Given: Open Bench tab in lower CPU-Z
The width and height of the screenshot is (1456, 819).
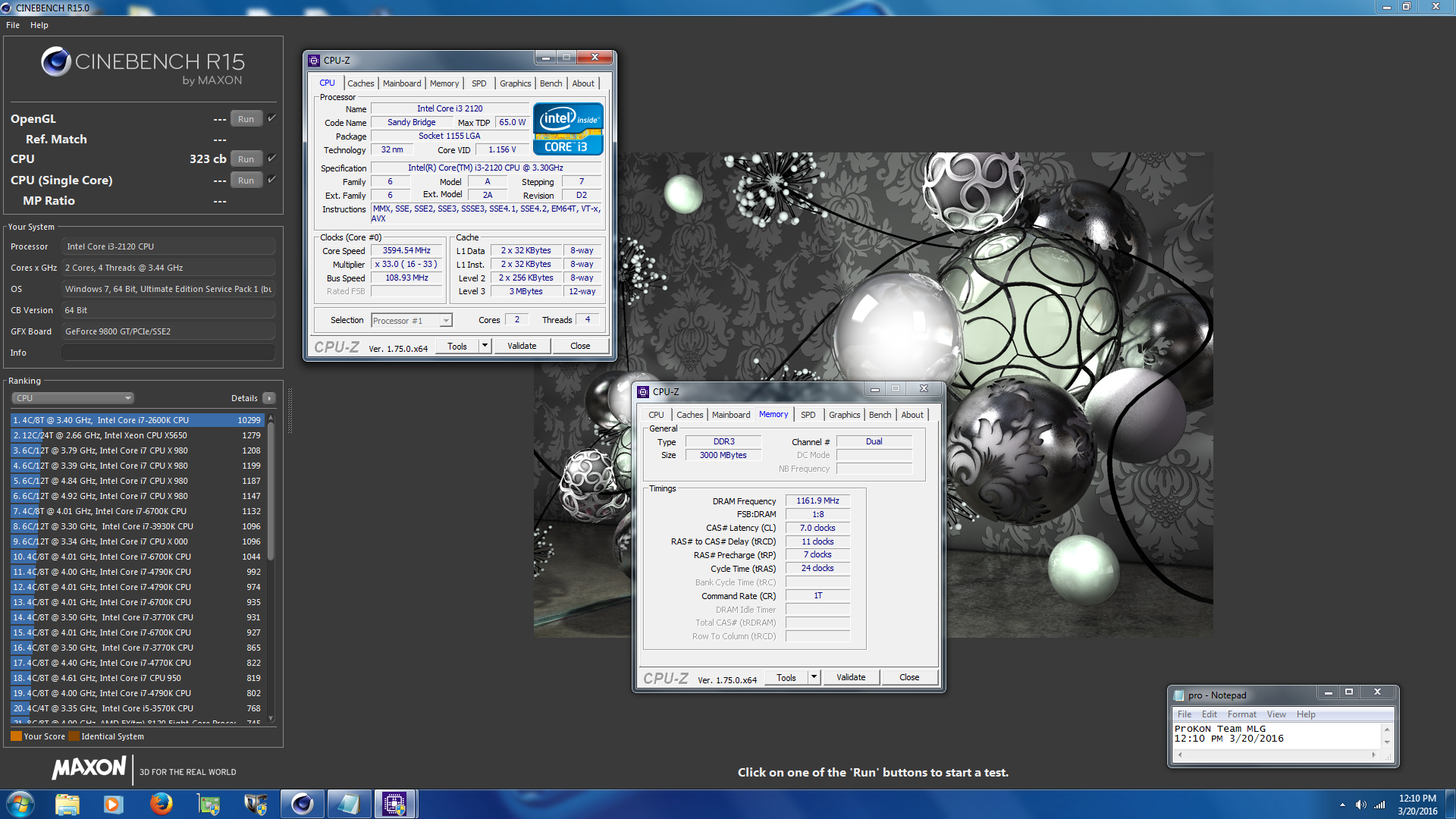Looking at the screenshot, I should [x=880, y=415].
